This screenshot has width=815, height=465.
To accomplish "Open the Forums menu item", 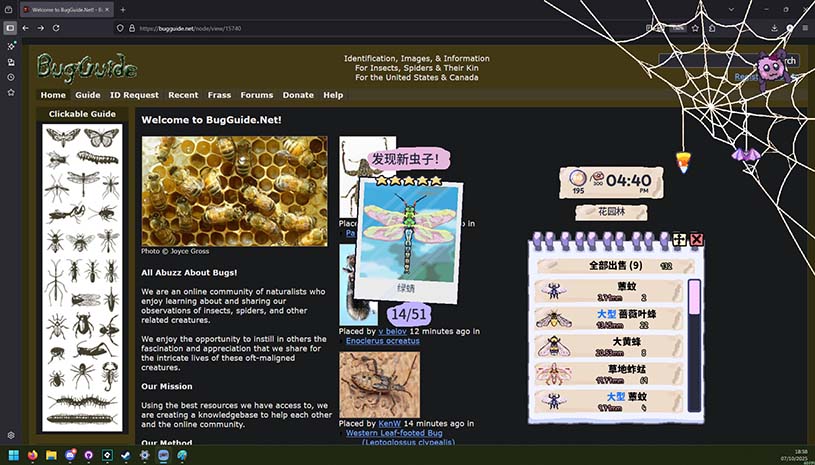I will click(256, 95).
